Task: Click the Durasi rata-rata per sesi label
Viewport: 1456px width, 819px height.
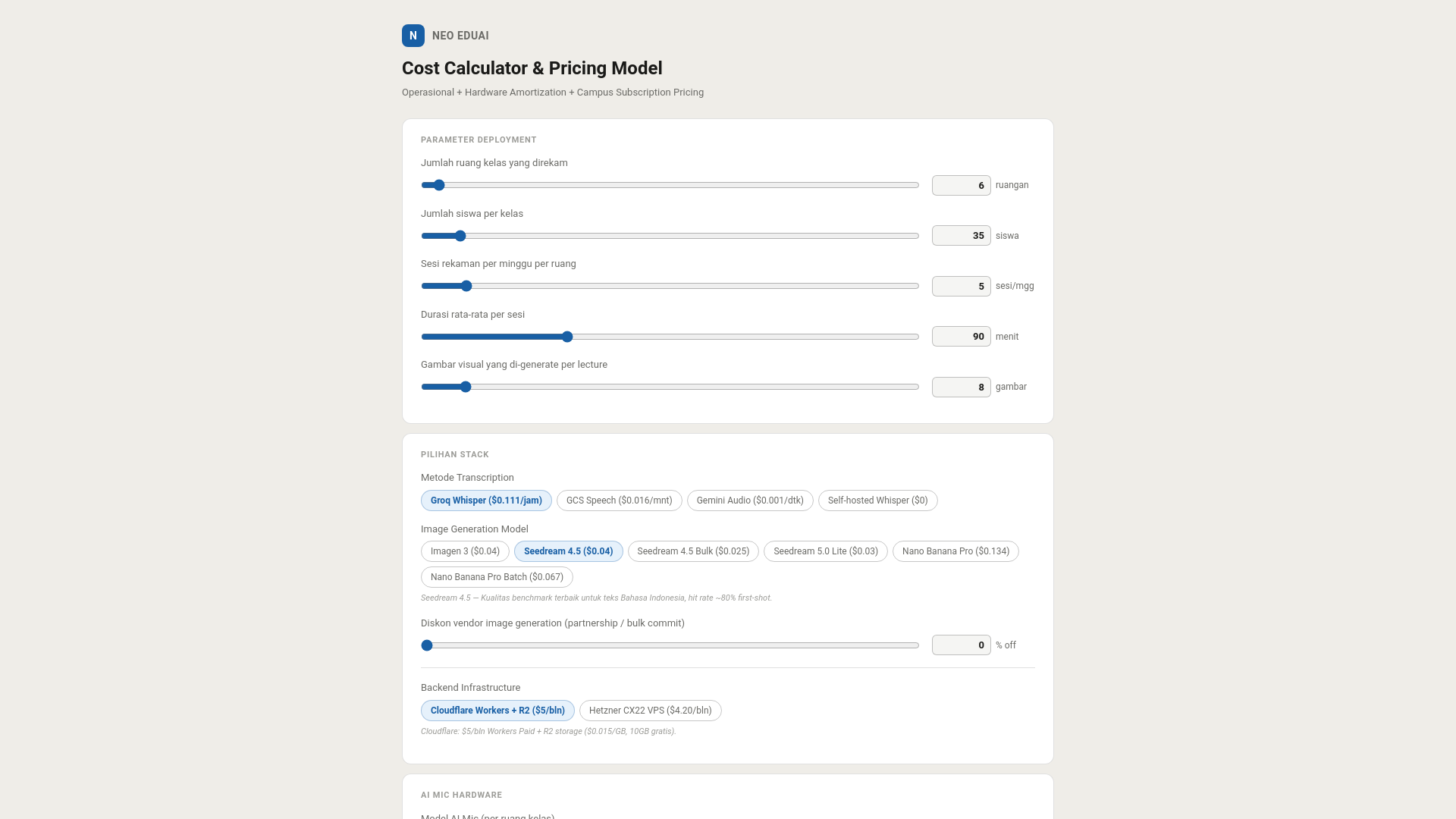Action: click(472, 315)
